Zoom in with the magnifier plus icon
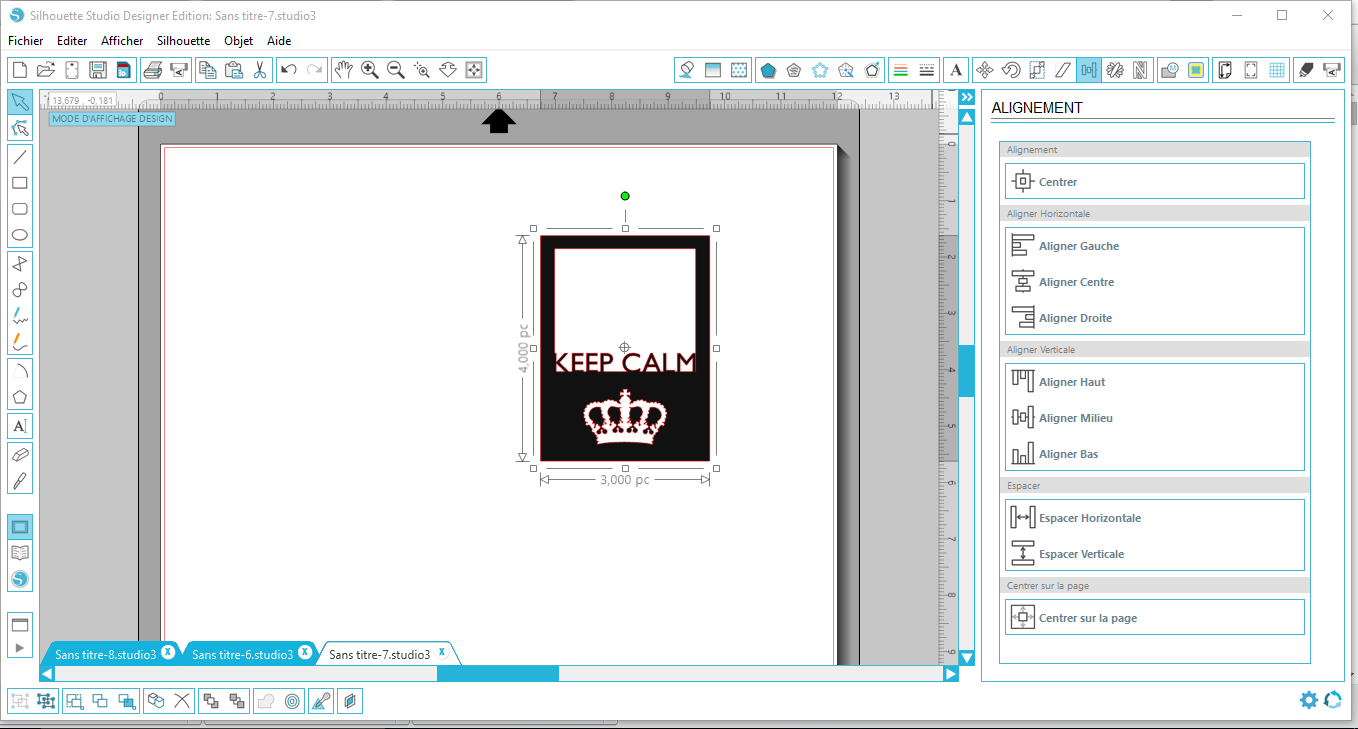This screenshot has width=1358, height=729. pyautogui.click(x=369, y=70)
